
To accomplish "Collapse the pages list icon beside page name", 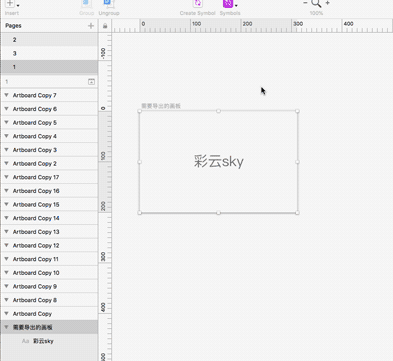I will click(x=91, y=82).
